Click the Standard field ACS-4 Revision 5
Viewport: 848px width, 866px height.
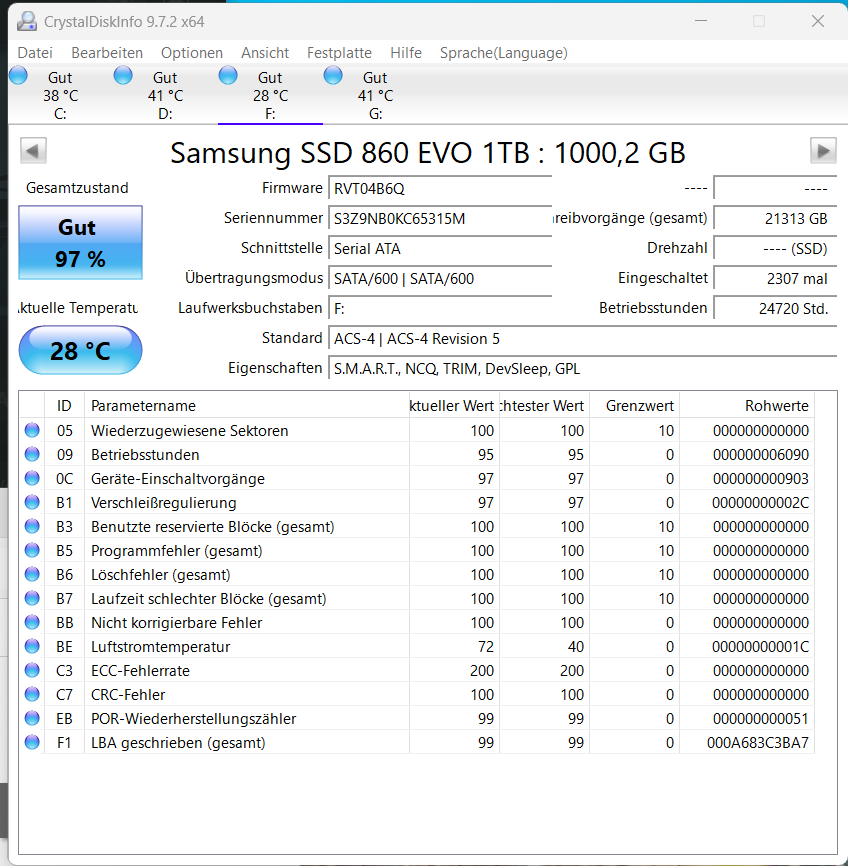point(582,339)
